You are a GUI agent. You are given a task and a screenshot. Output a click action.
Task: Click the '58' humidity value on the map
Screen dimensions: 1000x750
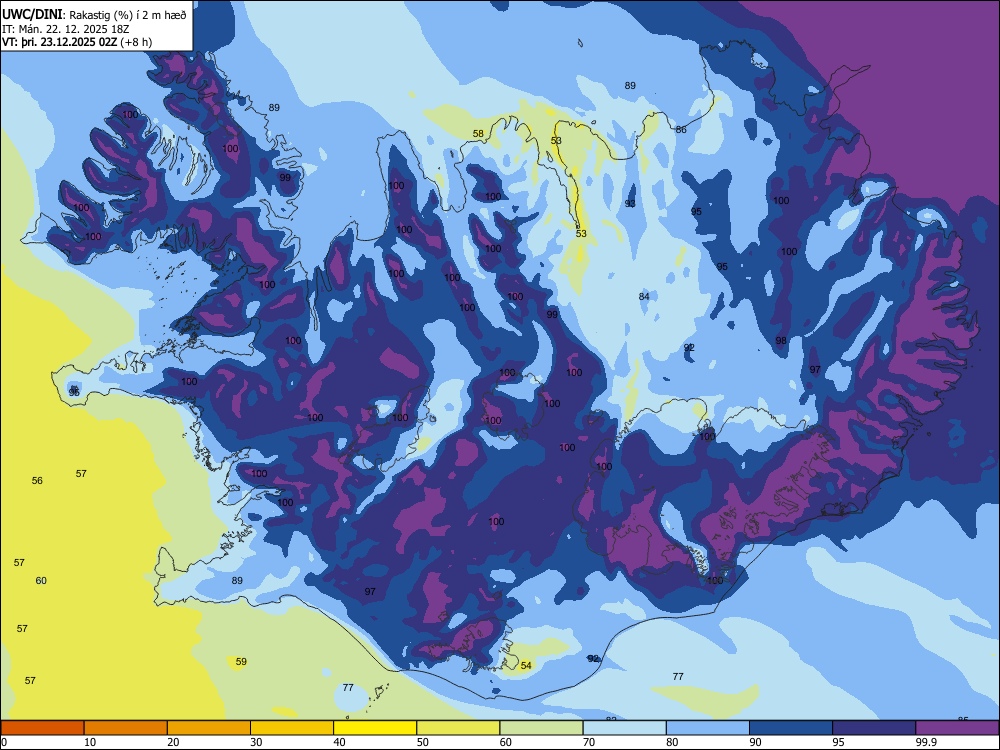[x=478, y=134]
